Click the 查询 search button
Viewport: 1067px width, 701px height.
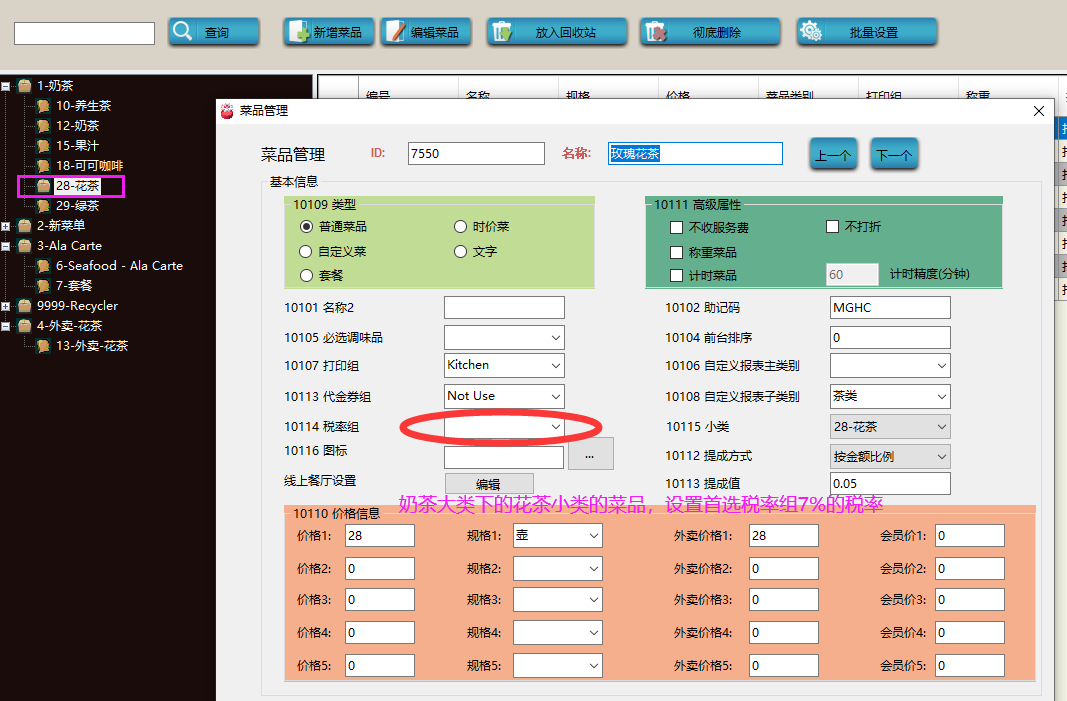pos(214,31)
